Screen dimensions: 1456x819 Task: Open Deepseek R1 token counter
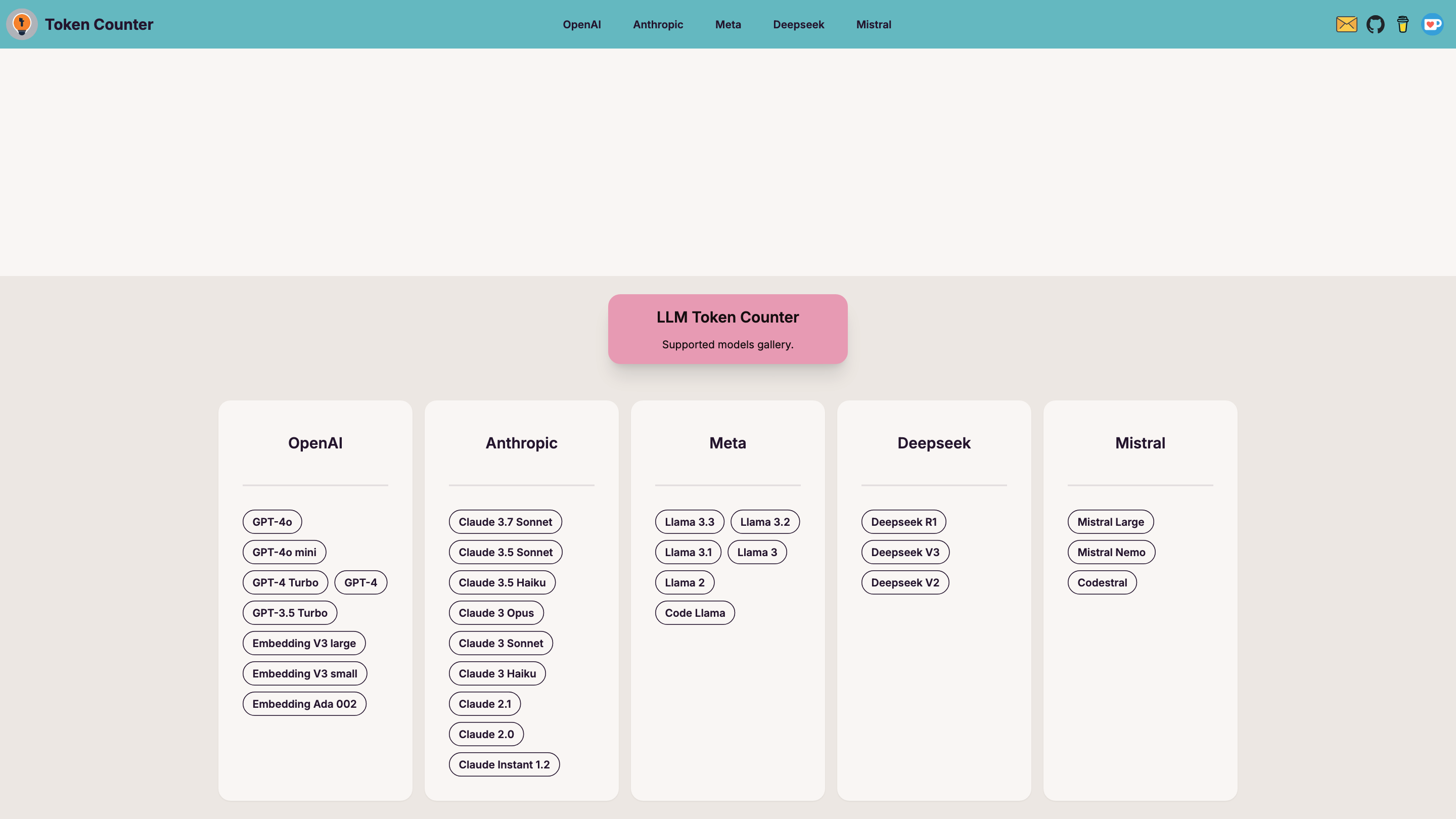903,522
